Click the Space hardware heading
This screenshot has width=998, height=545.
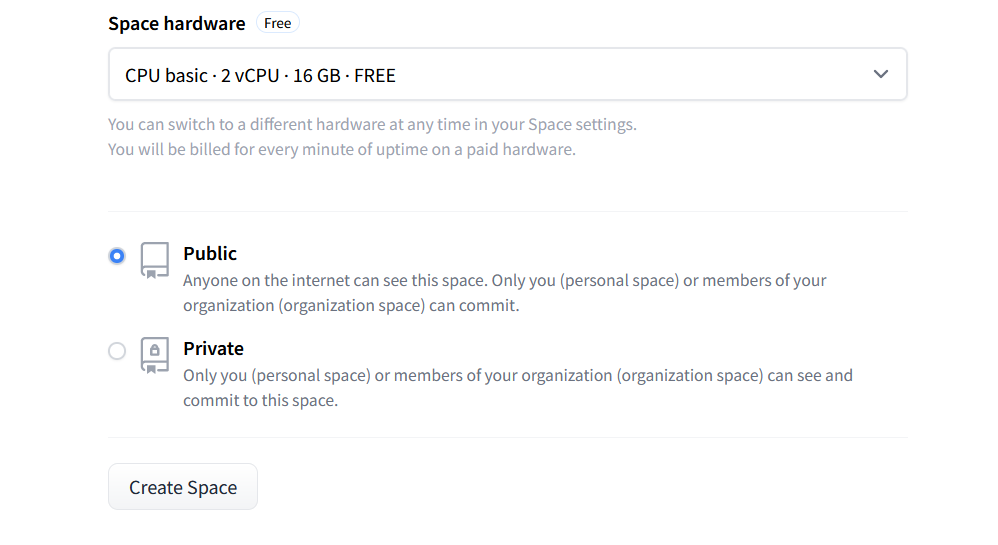[x=176, y=24]
